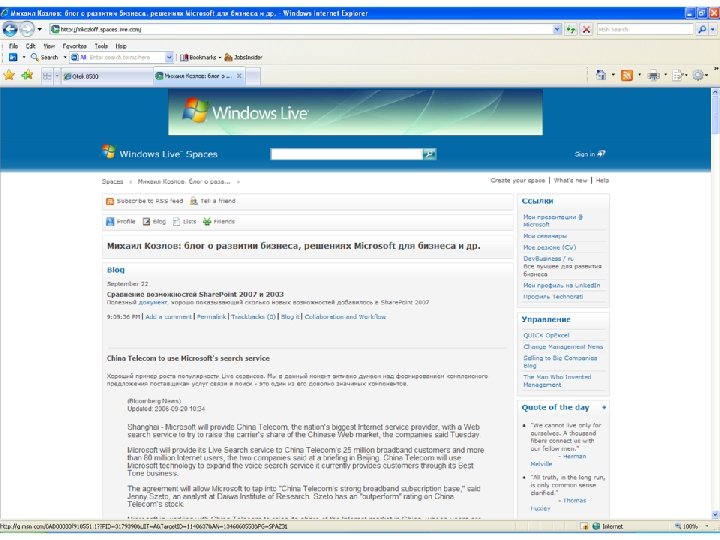Open the What's new link
Viewport: 720px width, 540px height.
[x=570, y=180]
